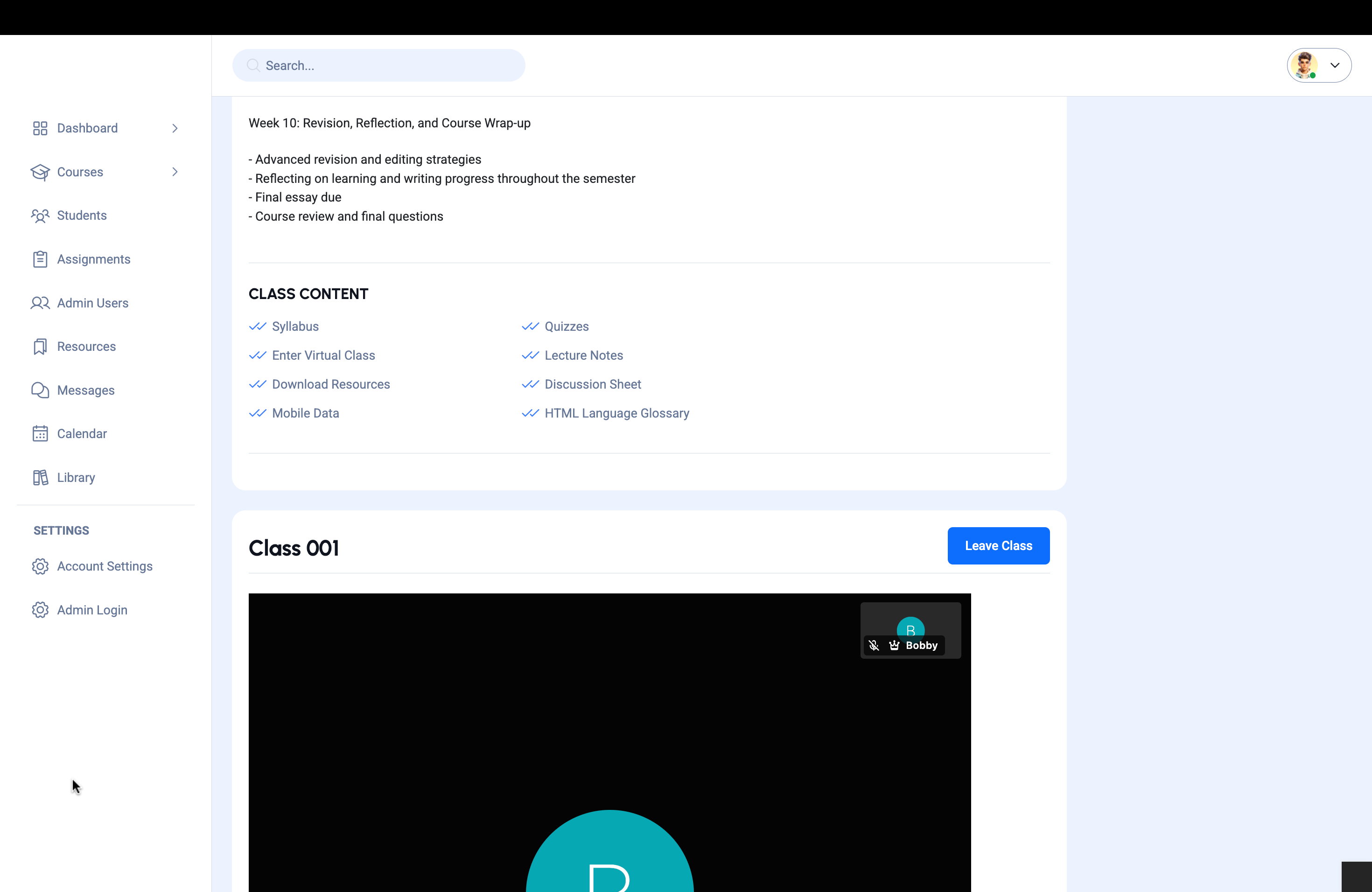Click the '- Final essay due' line

(294, 197)
